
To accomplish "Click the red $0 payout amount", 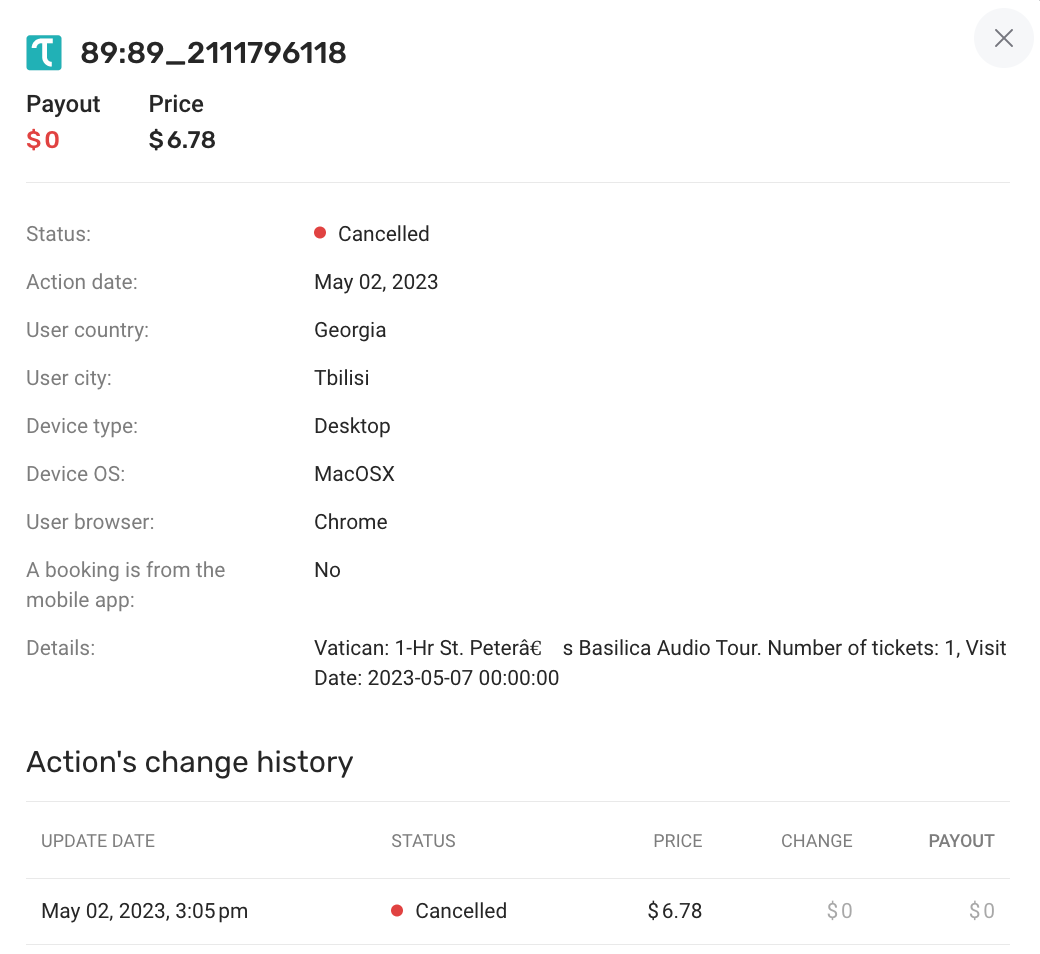I will click(43, 140).
